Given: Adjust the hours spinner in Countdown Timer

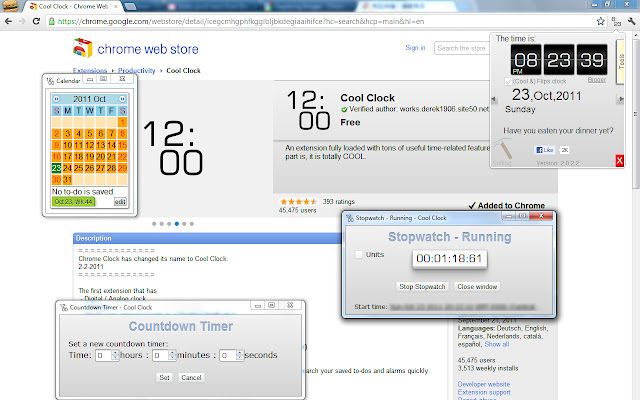Looking at the screenshot, I should pos(115,355).
